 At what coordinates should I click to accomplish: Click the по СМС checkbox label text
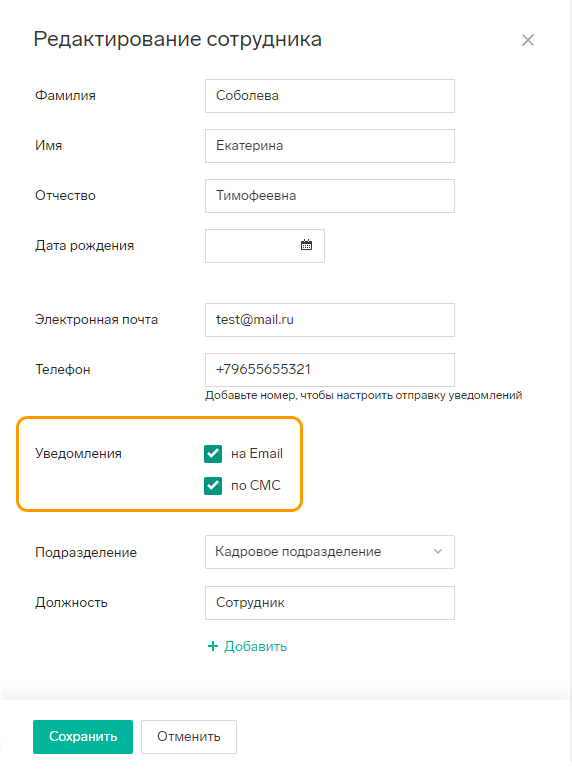coord(256,485)
